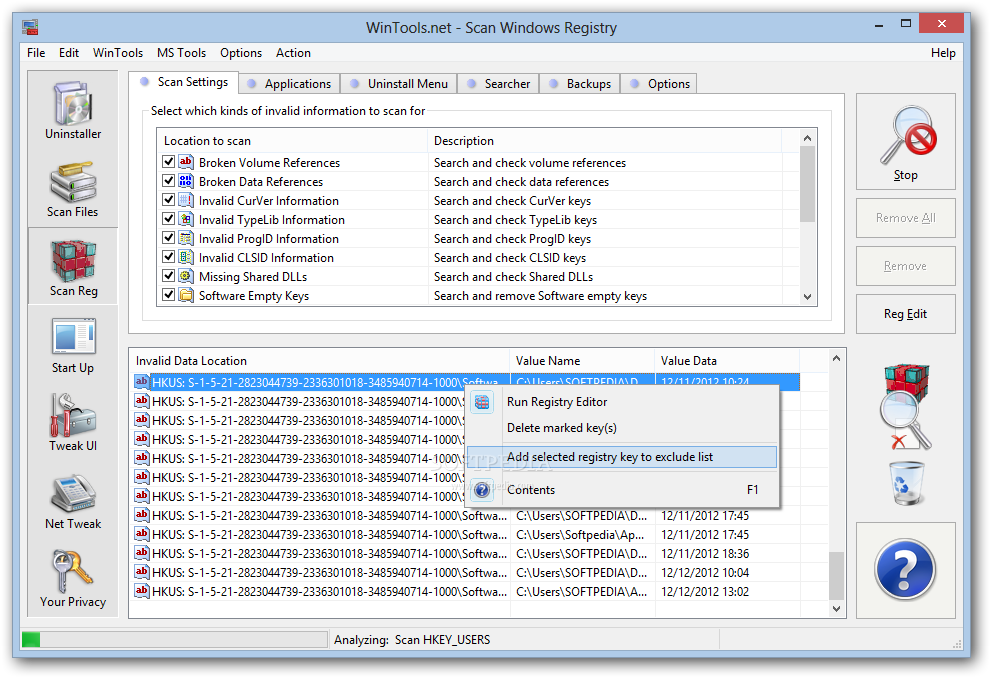Open the Options menu in the menu bar
This screenshot has width=991, height=678.
pos(241,52)
